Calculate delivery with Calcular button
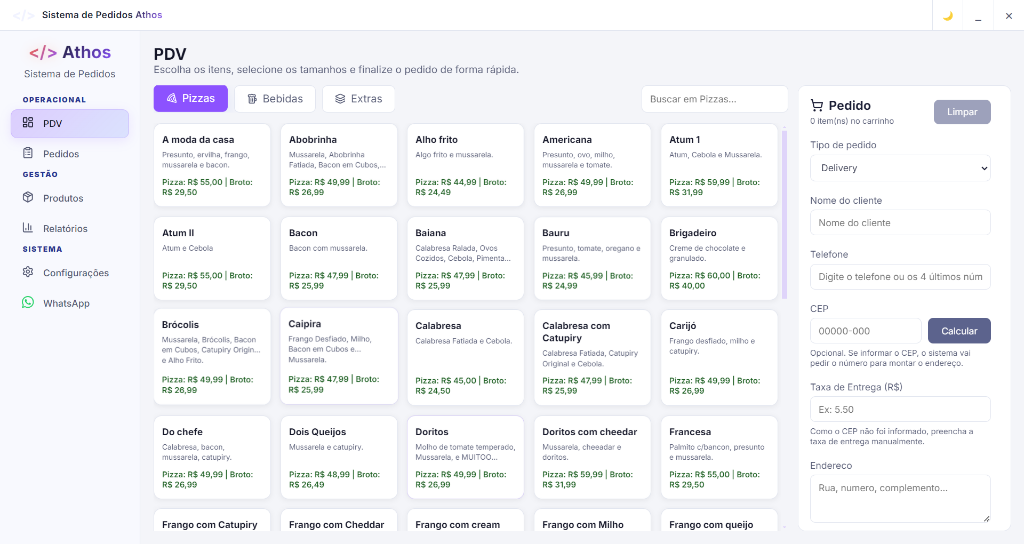This screenshot has height=544, width=1024. 959,330
